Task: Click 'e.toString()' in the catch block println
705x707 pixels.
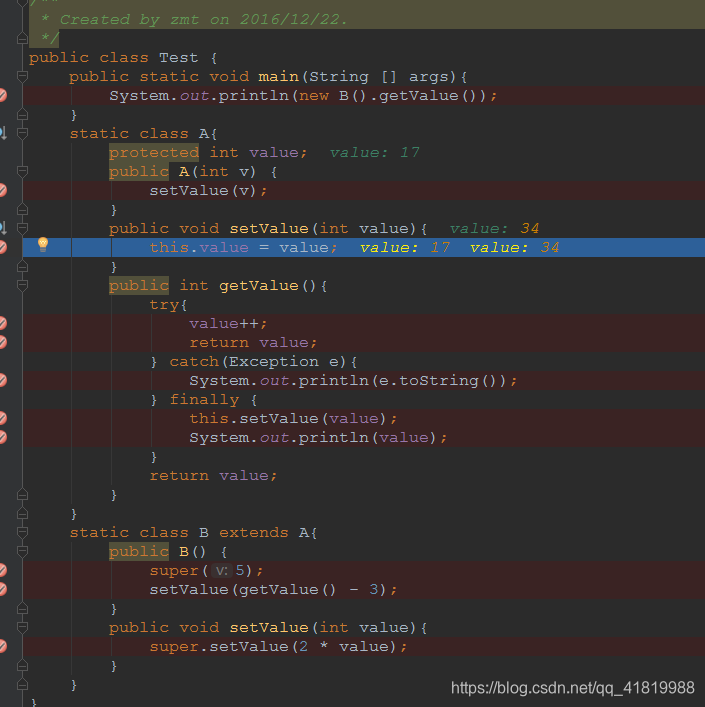Action: (438, 381)
